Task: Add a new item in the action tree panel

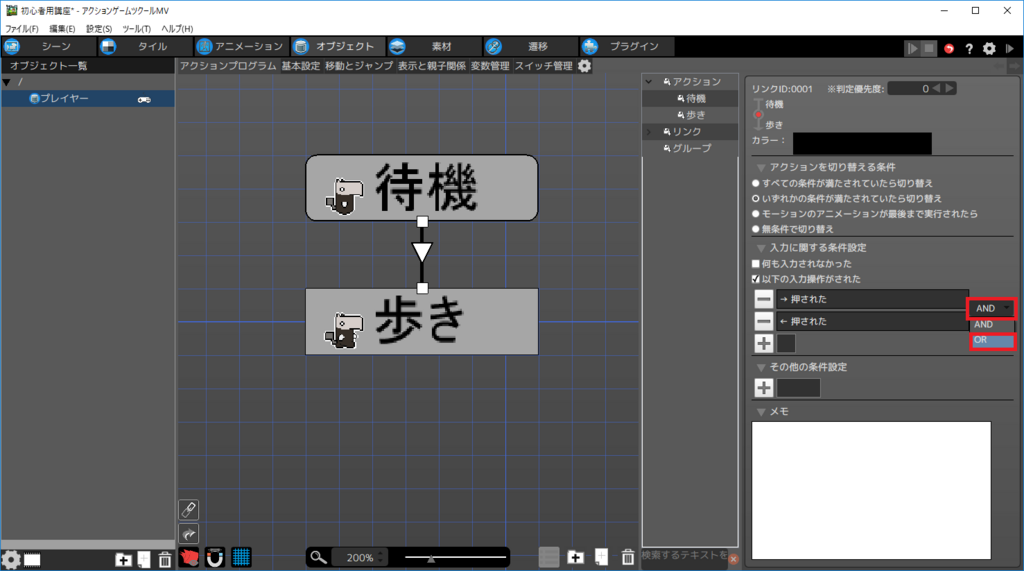Action: 601,557
